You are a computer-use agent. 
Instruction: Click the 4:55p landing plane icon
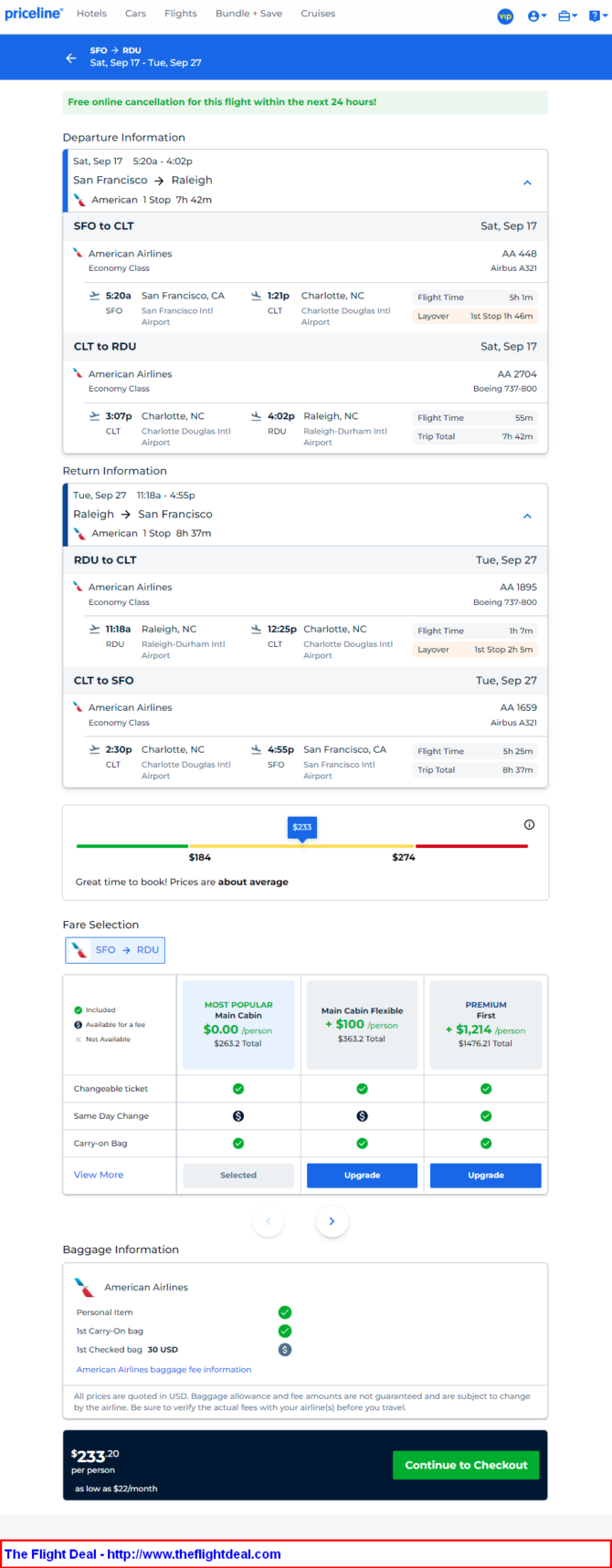click(256, 749)
